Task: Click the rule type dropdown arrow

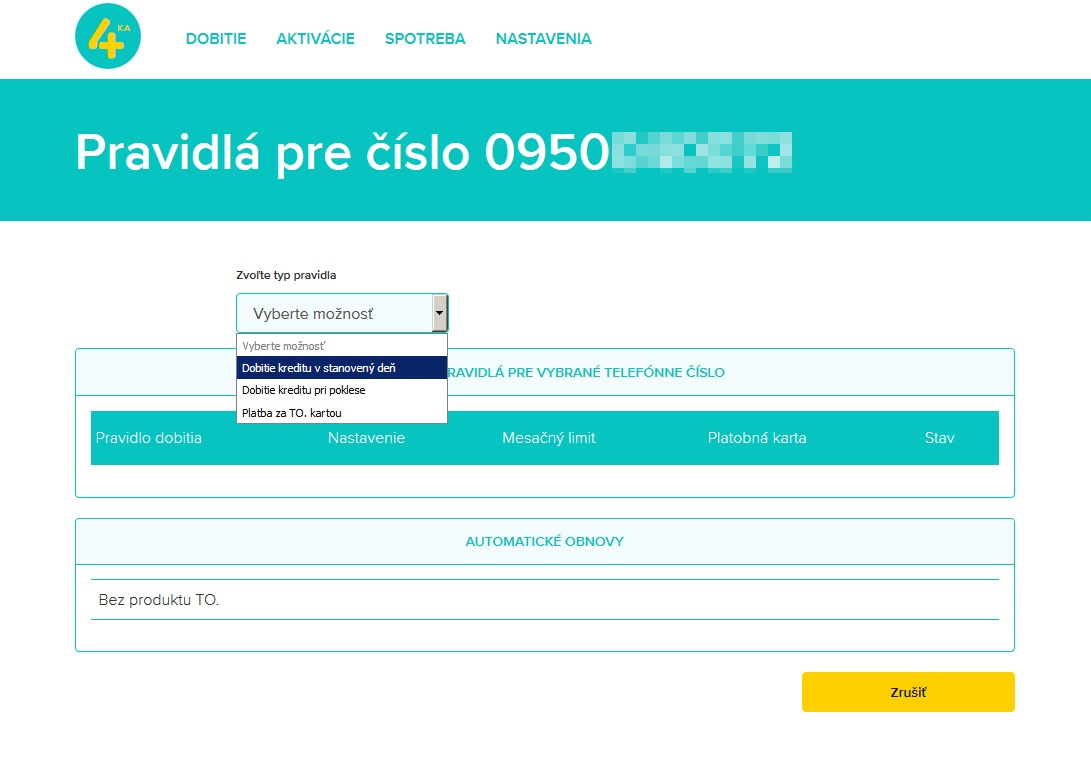Action: 439,313
